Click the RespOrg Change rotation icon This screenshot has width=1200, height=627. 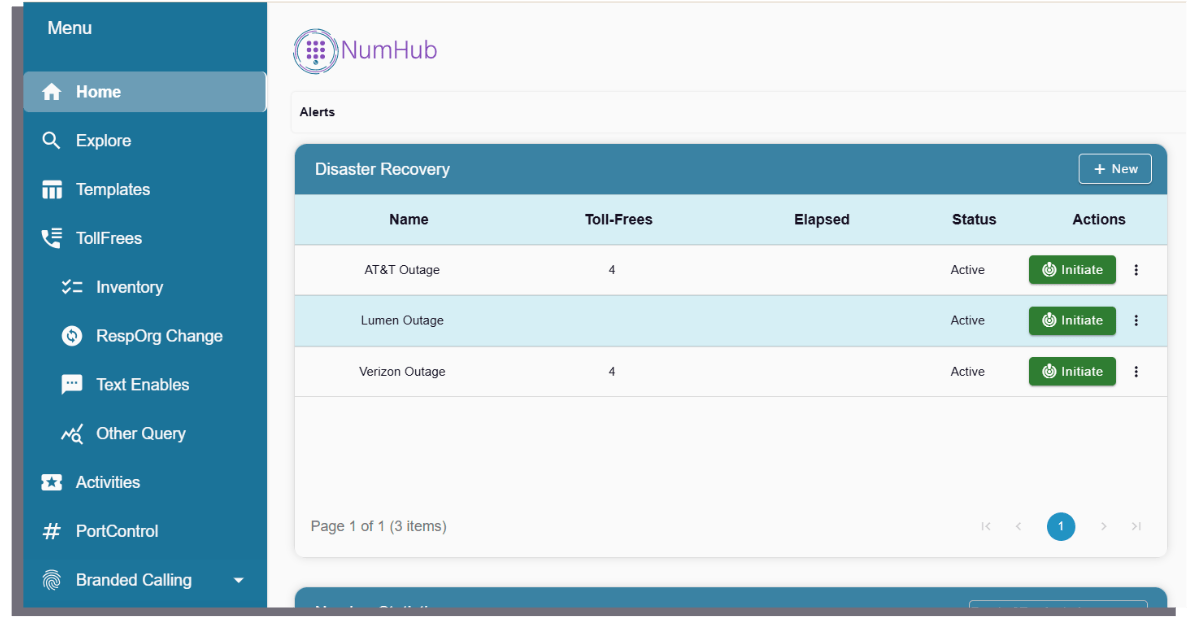pyautogui.click(x=71, y=335)
